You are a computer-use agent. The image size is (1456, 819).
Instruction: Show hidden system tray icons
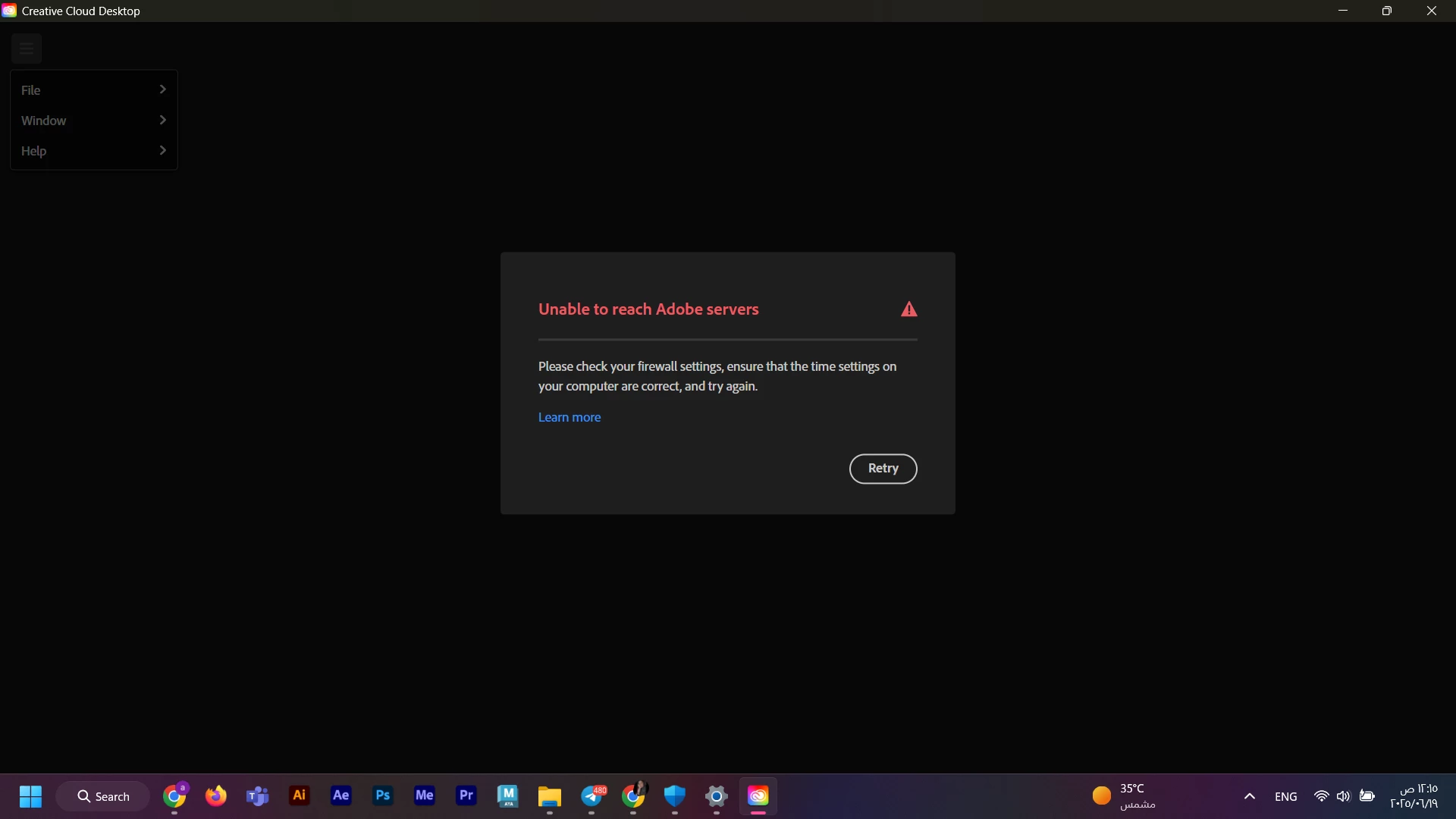1250,796
